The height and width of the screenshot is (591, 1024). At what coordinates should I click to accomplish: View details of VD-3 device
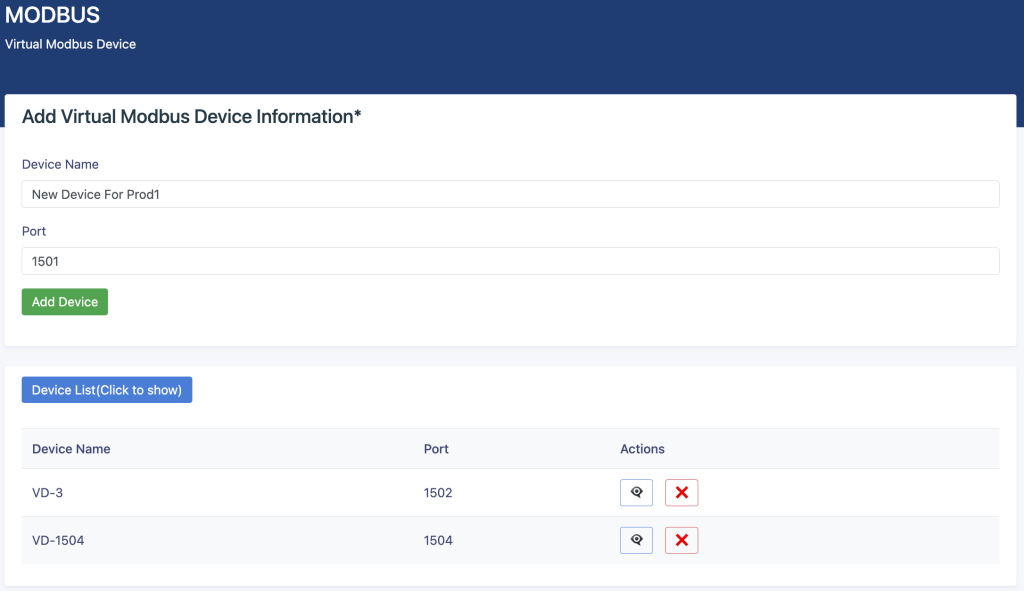636,492
